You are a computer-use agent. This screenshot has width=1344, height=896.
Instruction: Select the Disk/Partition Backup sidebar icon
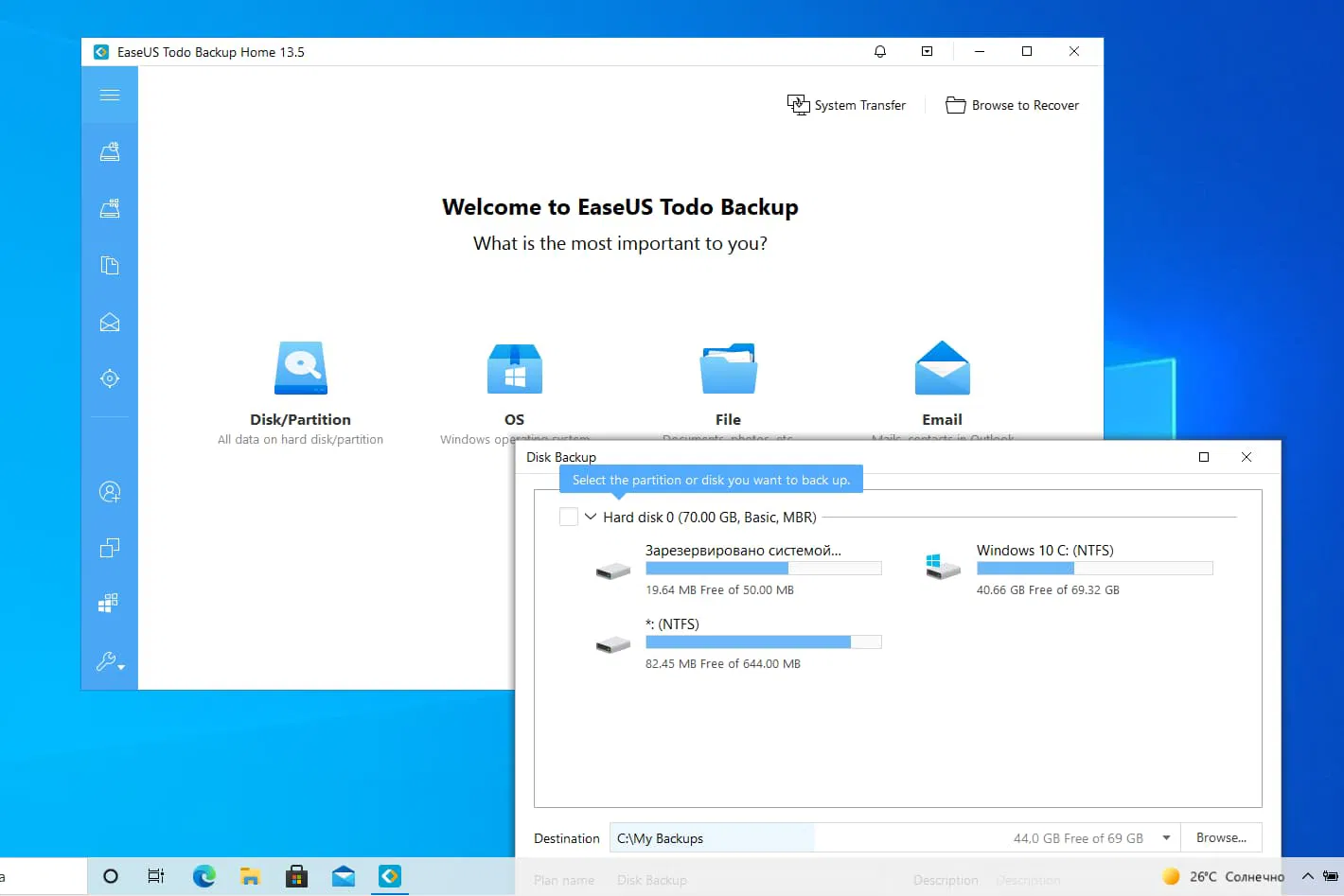[x=110, y=151]
